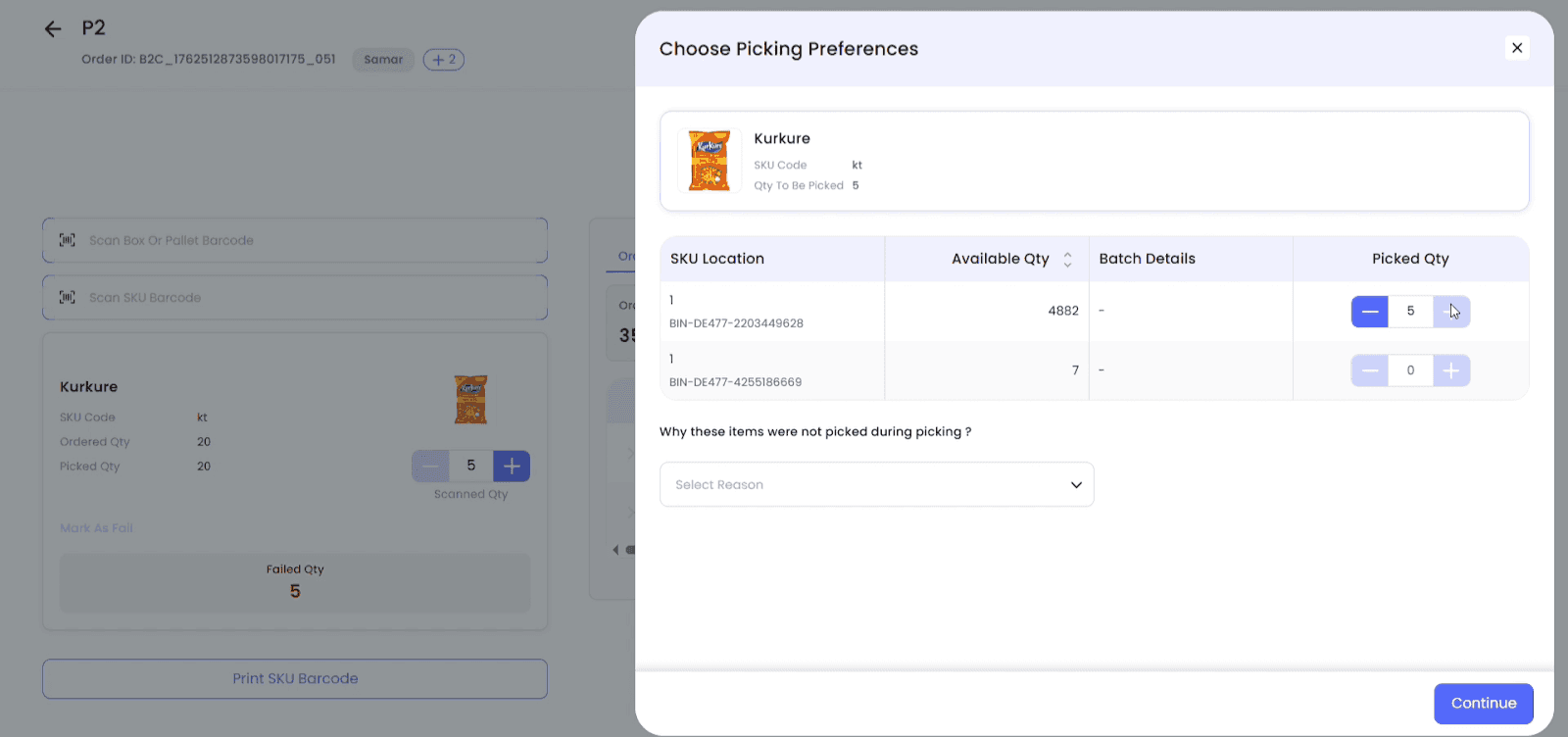Focus the Scan SKU Barcode field
Screen dimensions: 1568x737
295,297
